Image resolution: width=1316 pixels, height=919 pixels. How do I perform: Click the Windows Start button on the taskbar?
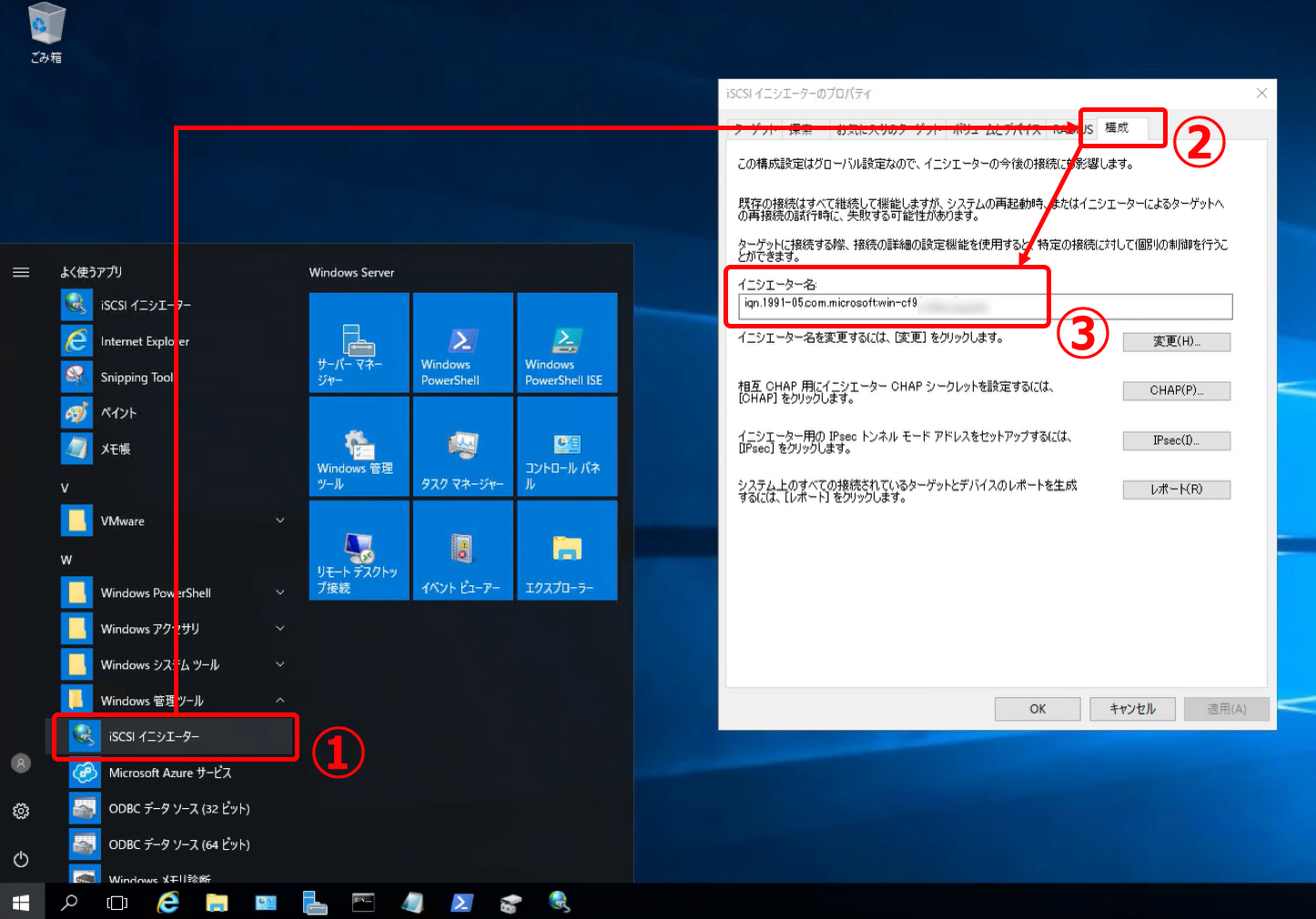(22, 902)
